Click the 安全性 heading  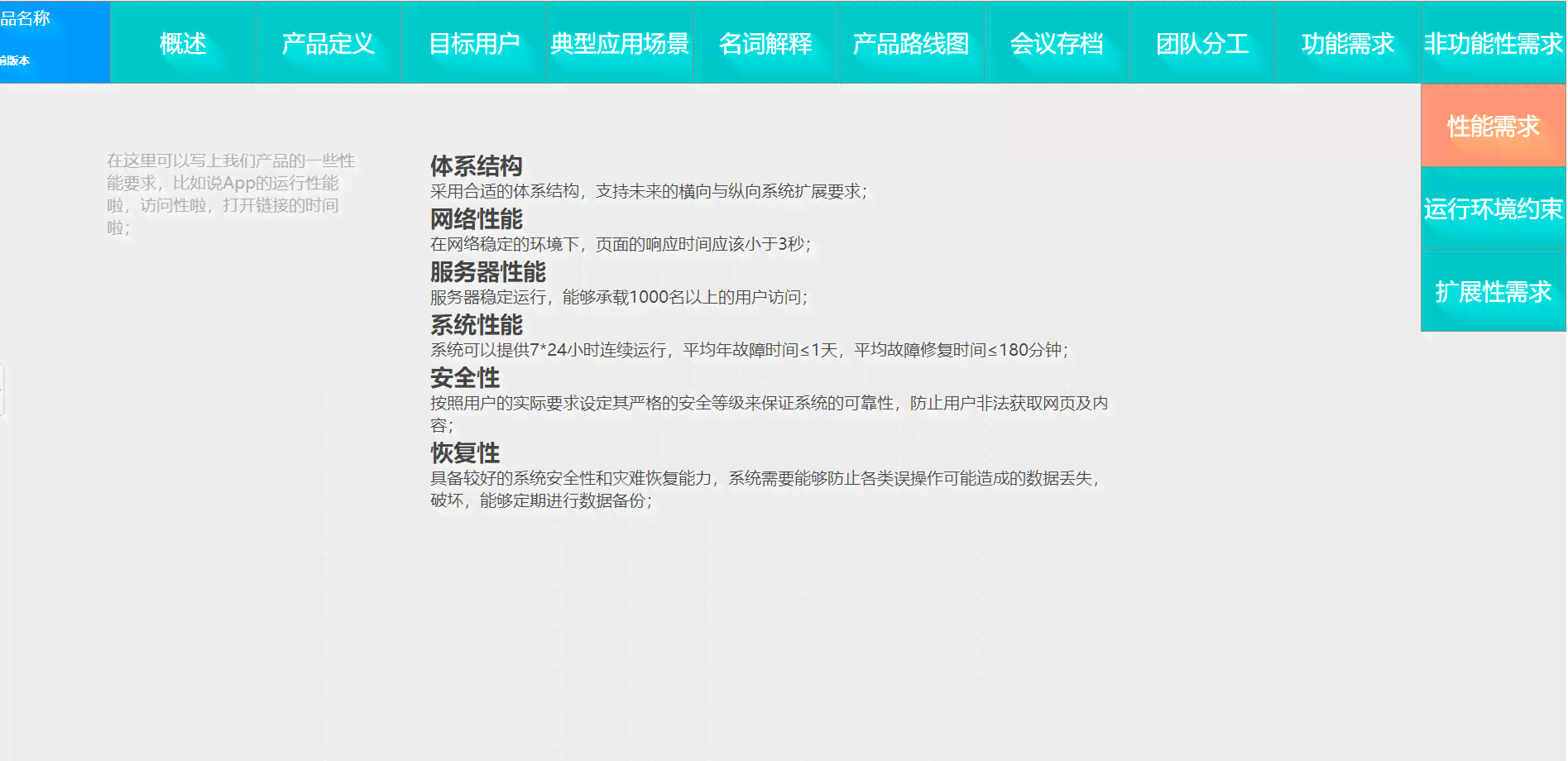465,378
